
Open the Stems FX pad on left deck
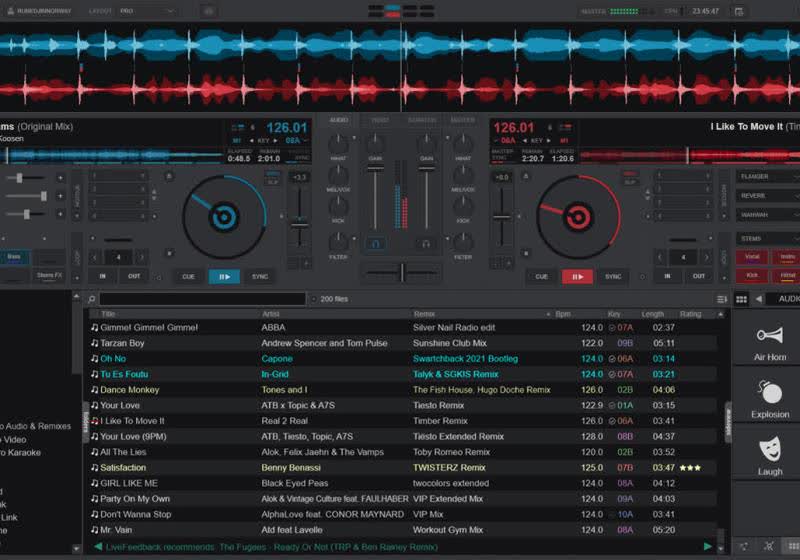click(49, 275)
